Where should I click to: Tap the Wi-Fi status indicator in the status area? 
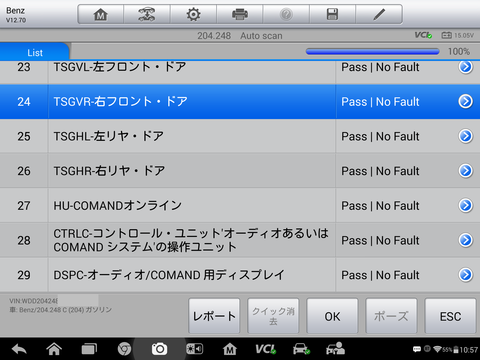pyautogui.click(x=437, y=349)
